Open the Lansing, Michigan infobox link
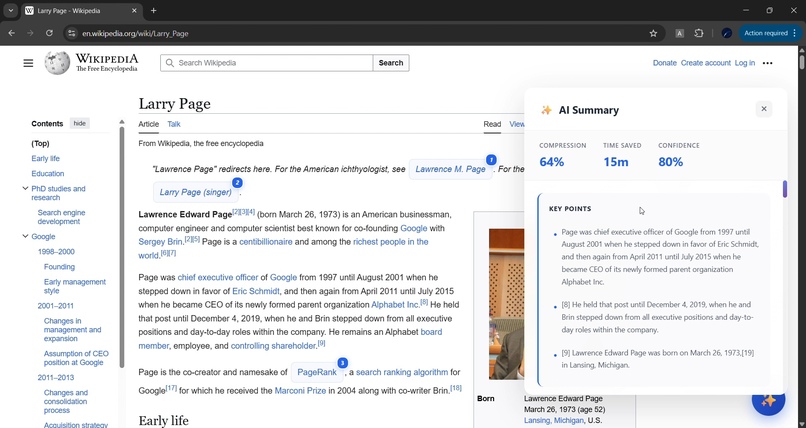Screen dimensions: 806x428 (x=554, y=420)
